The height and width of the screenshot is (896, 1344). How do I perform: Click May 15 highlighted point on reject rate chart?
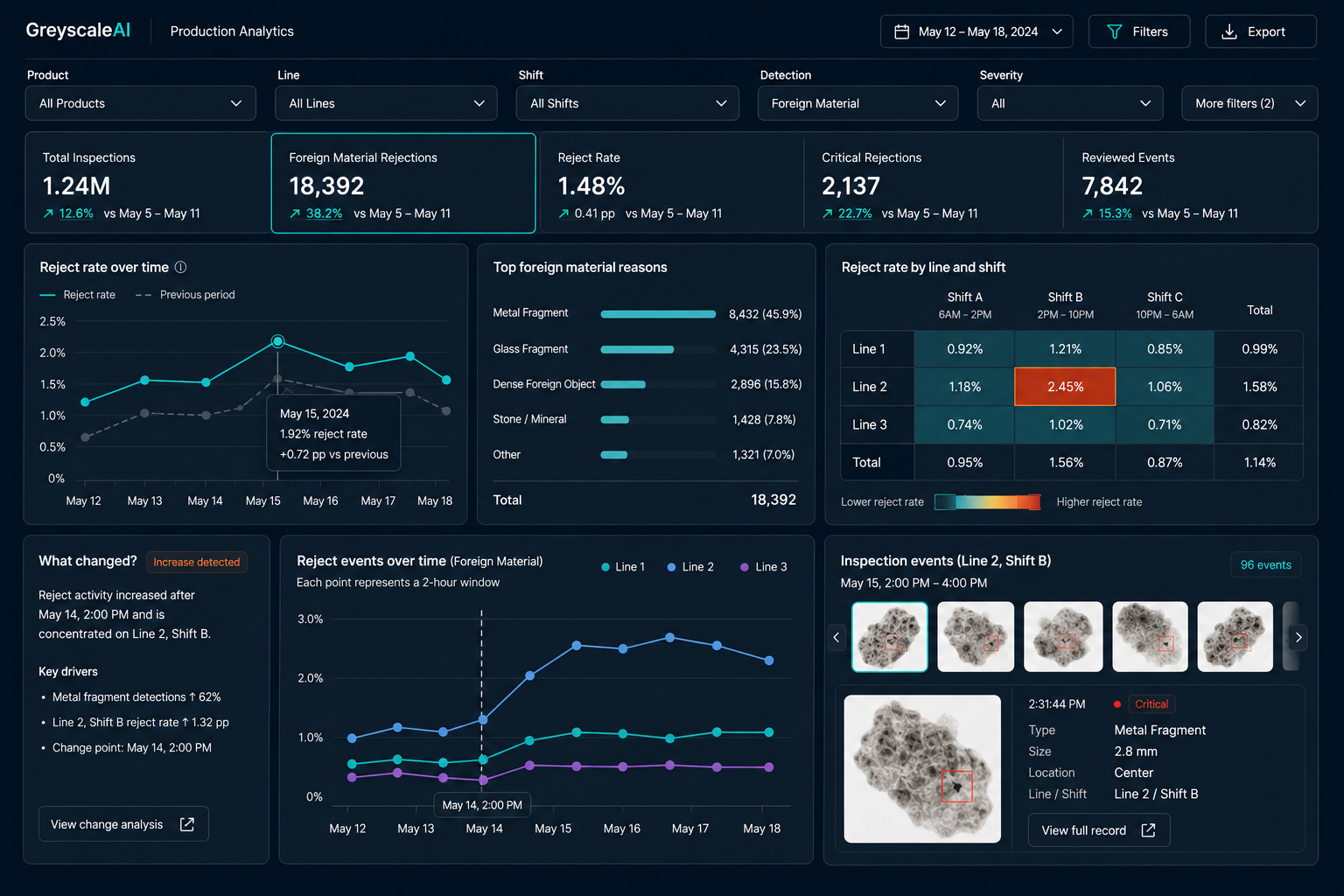pyautogui.click(x=277, y=341)
